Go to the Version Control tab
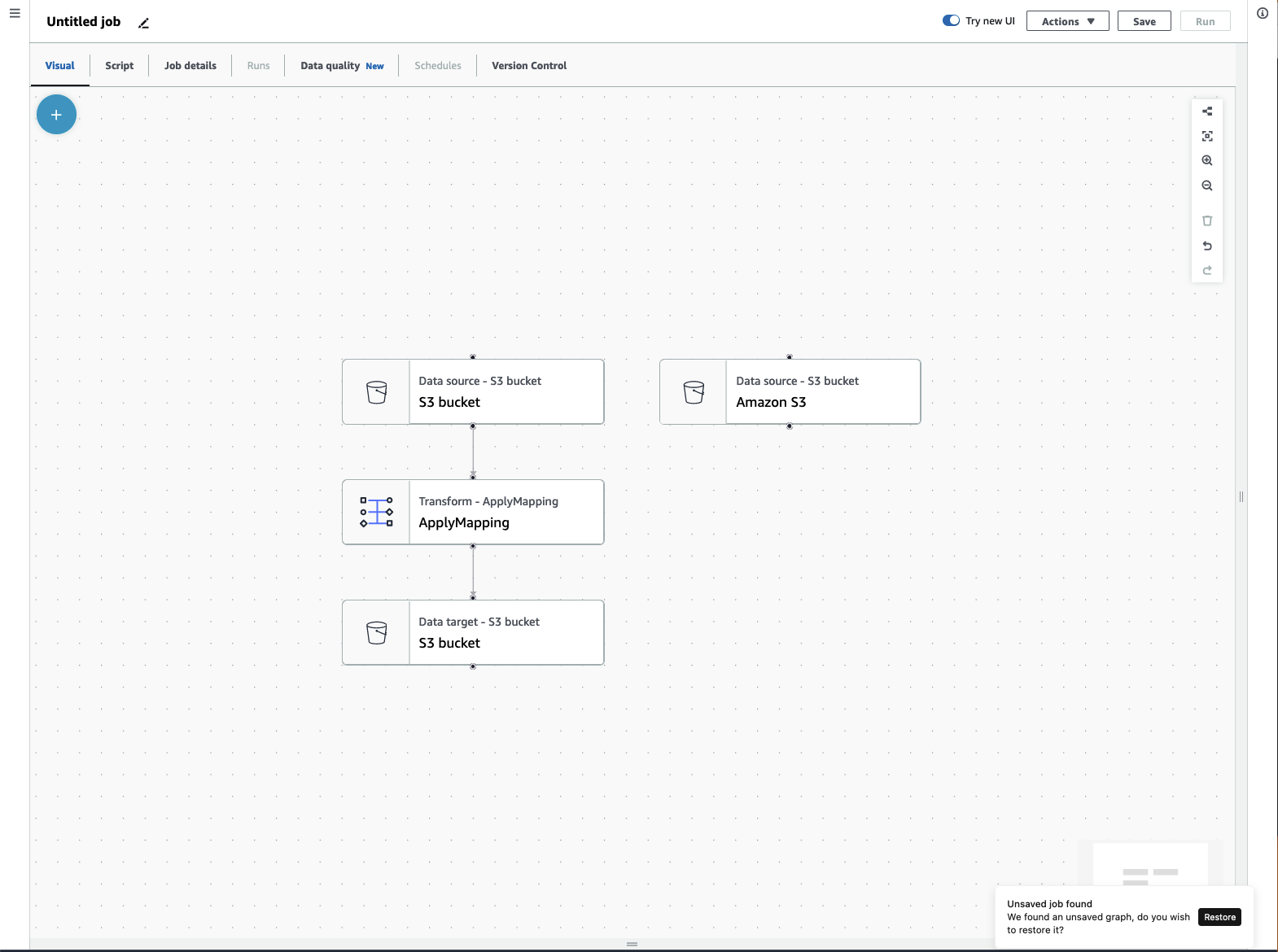Viewport: 1278px width, 952px height. tap(529, 66)
